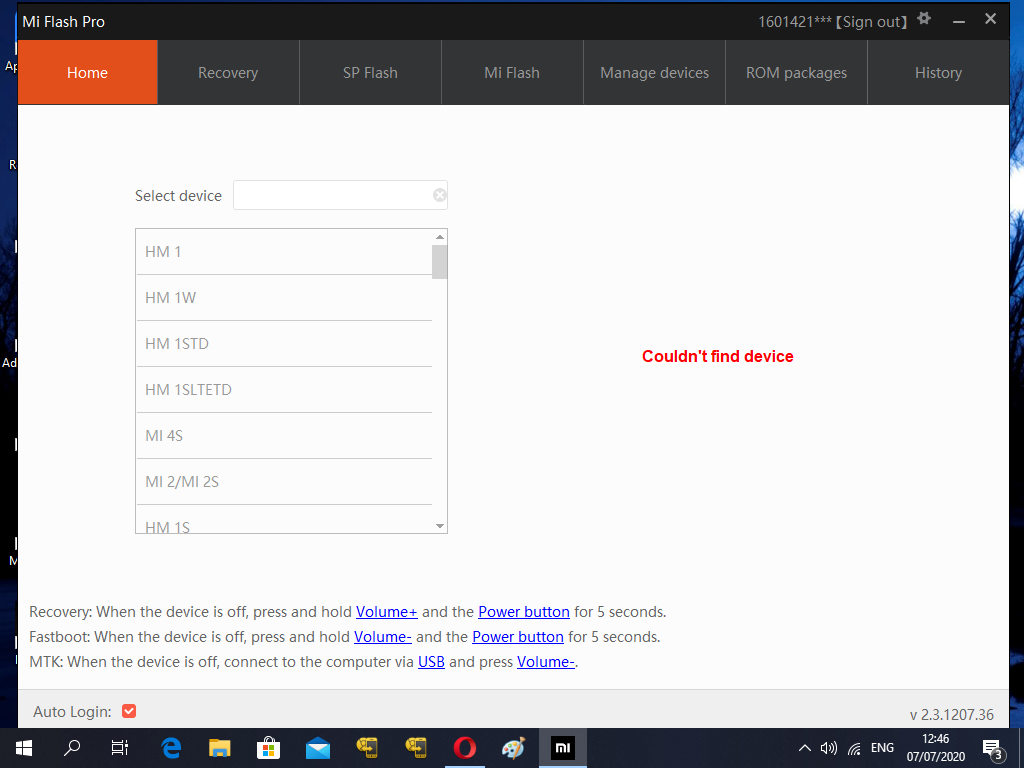Image resolution: width=1024 pixels, height=768 pixels.
Task: Open notification action center
Action: 992,749
